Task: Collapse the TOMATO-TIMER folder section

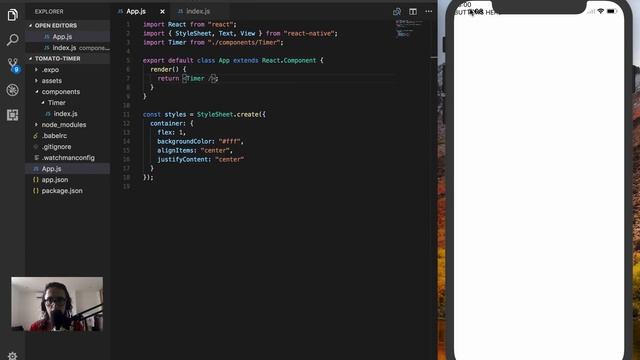Action: pos(68,58)
